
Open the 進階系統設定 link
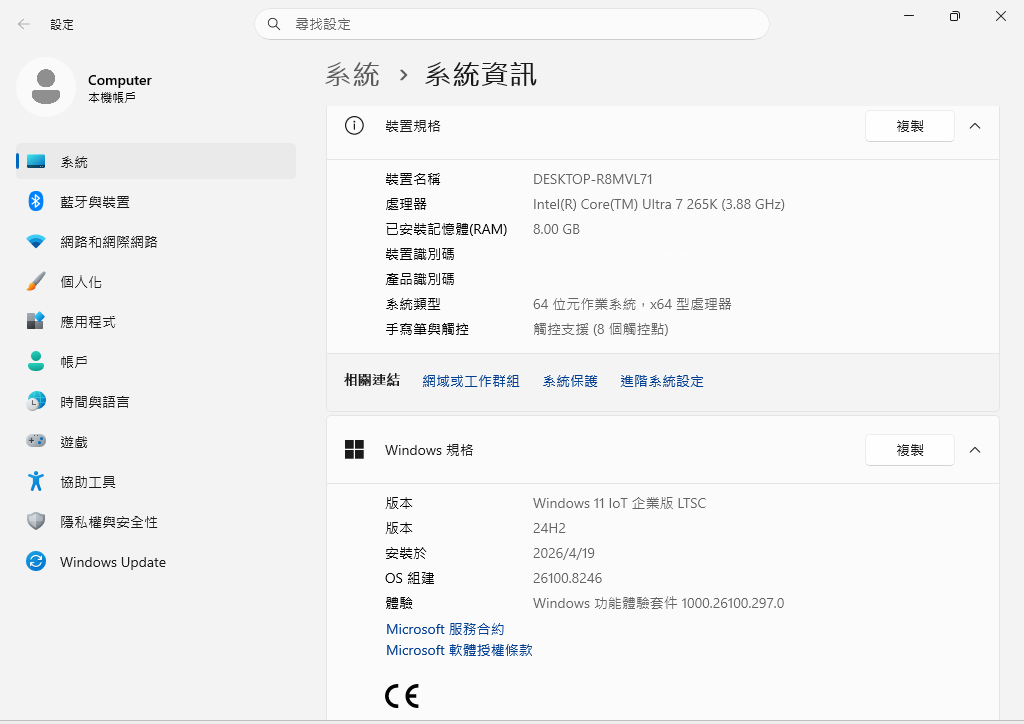[662, 381]
